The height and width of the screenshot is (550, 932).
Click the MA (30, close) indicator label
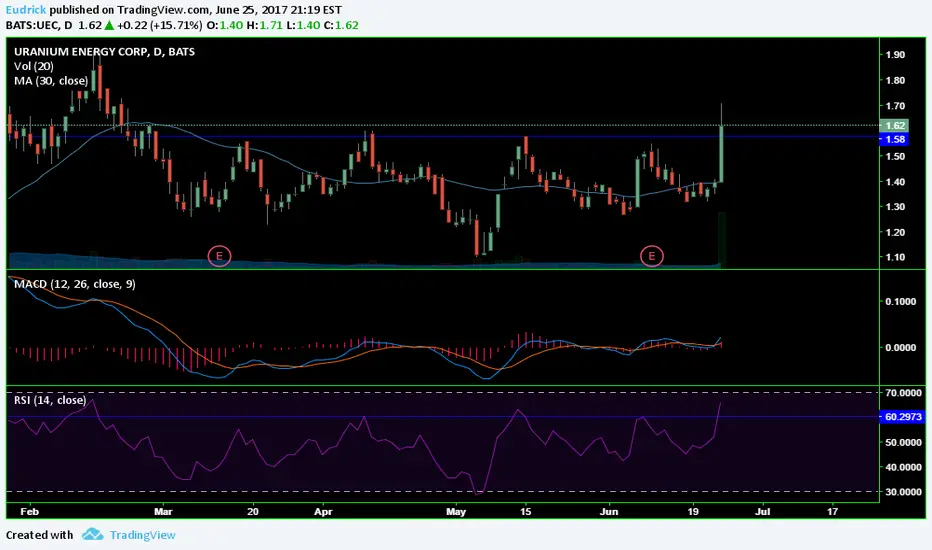[51, 81]
